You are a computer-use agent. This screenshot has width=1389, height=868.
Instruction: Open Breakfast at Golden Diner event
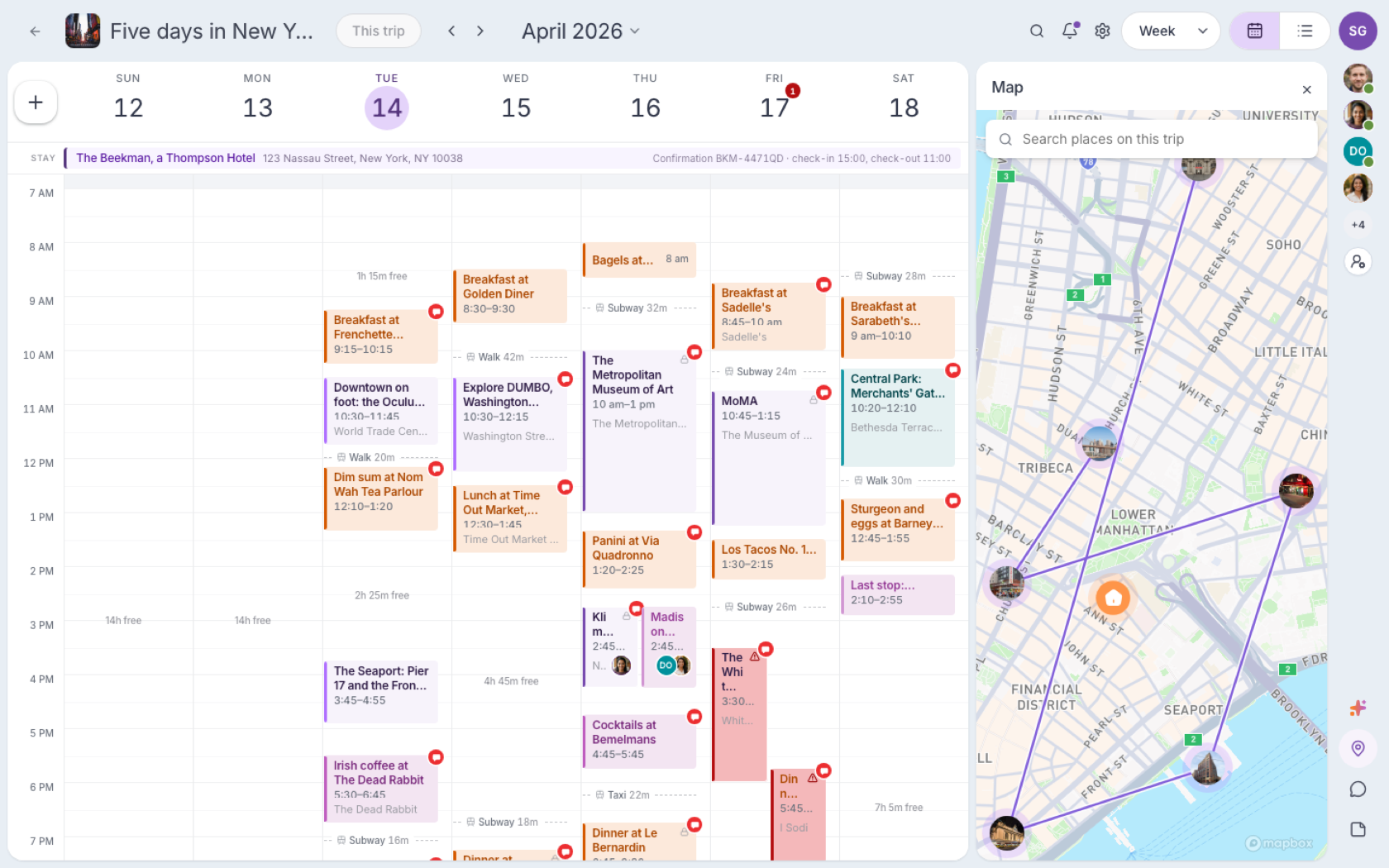(x=509, y=295)
